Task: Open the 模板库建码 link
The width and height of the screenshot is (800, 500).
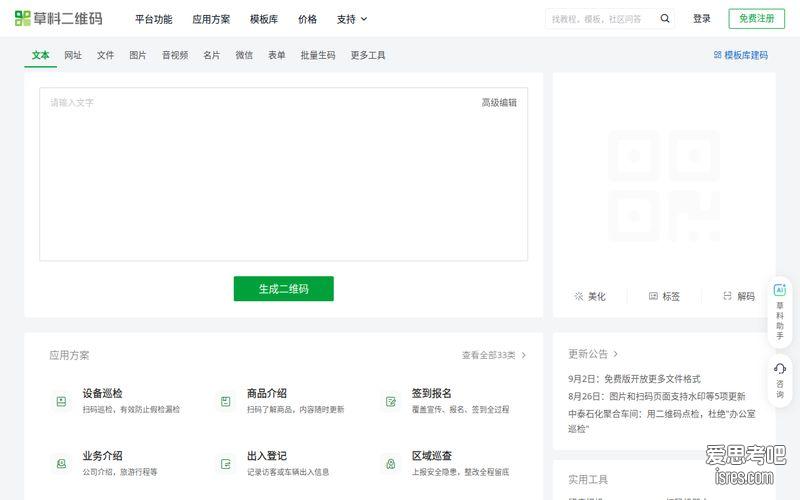Action: 740,55
